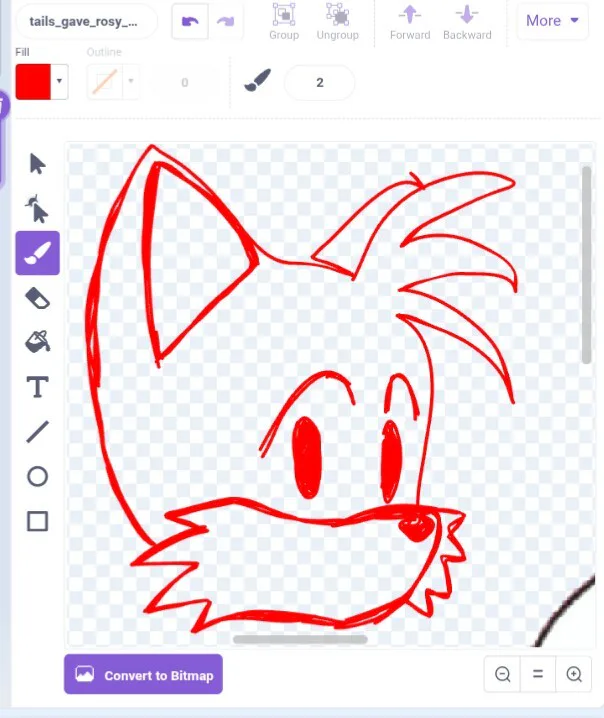Click the outline width field showing 0
Image resolution: width=604 pixels, height=718 pixels.
point(185,82)
